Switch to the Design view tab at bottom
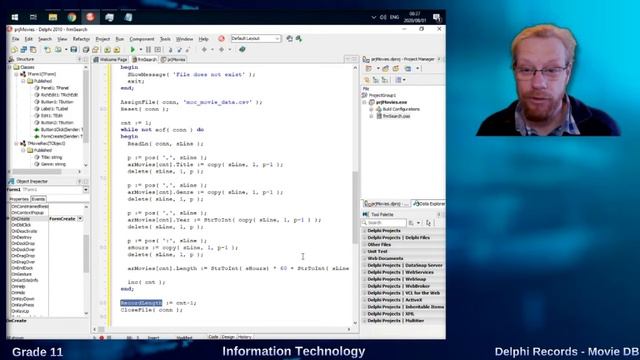This screenshot has width=640, height=360. click(x=228, y=337)
